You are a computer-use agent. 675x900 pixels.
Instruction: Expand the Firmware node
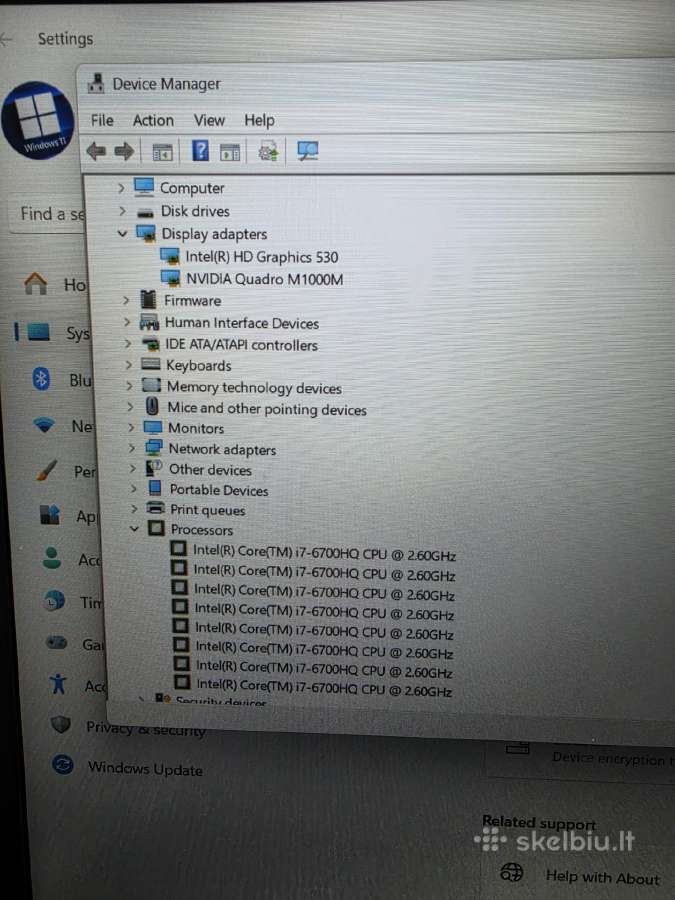[126, 300]
